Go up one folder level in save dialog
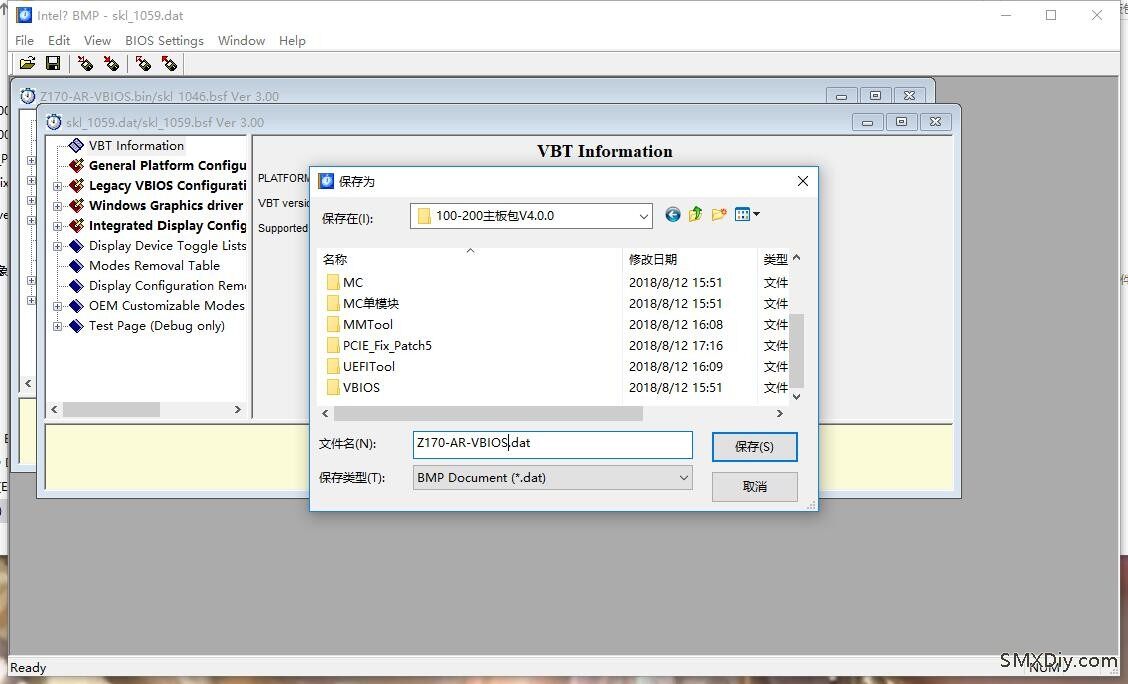Image resolution: width=1128 pixels, height=684 pixels. pyautogui.click(x=695, y=214)
